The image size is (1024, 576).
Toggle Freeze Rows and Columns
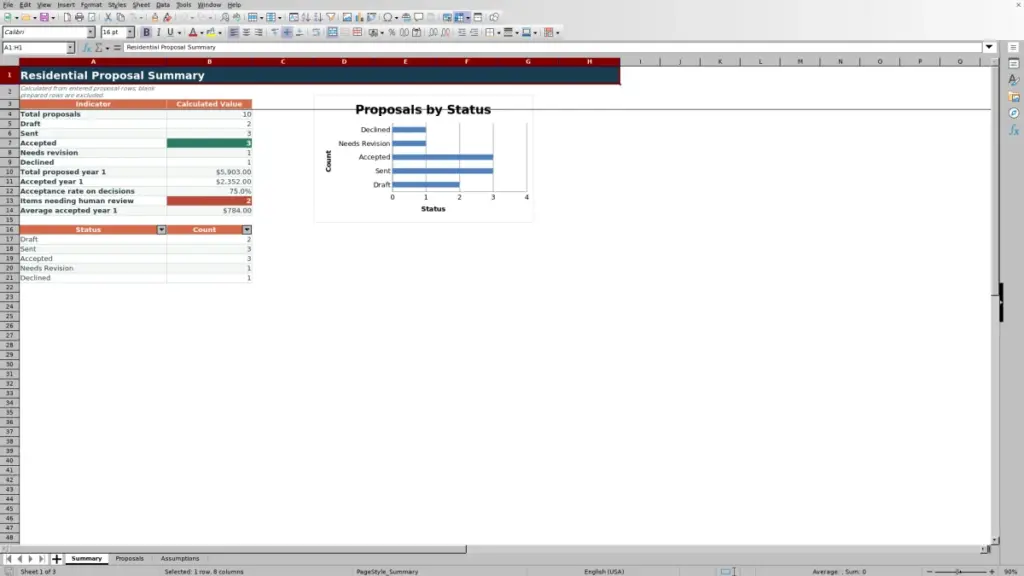pos(459,17)
